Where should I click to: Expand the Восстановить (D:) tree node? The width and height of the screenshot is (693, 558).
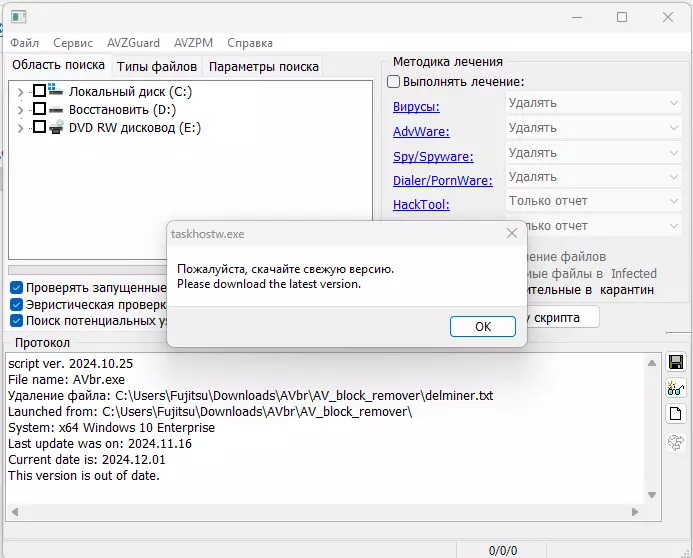tap(20, 109)
